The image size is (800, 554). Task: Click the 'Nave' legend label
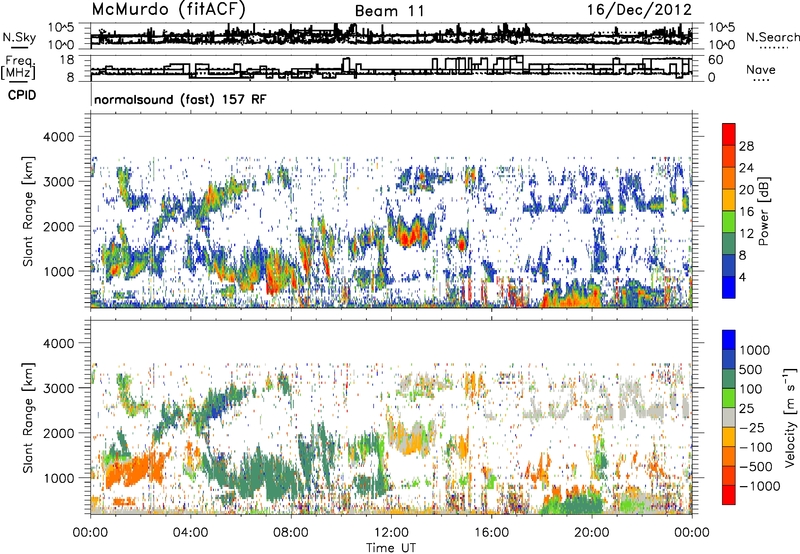pyautogui.click(x=760, y=69)
